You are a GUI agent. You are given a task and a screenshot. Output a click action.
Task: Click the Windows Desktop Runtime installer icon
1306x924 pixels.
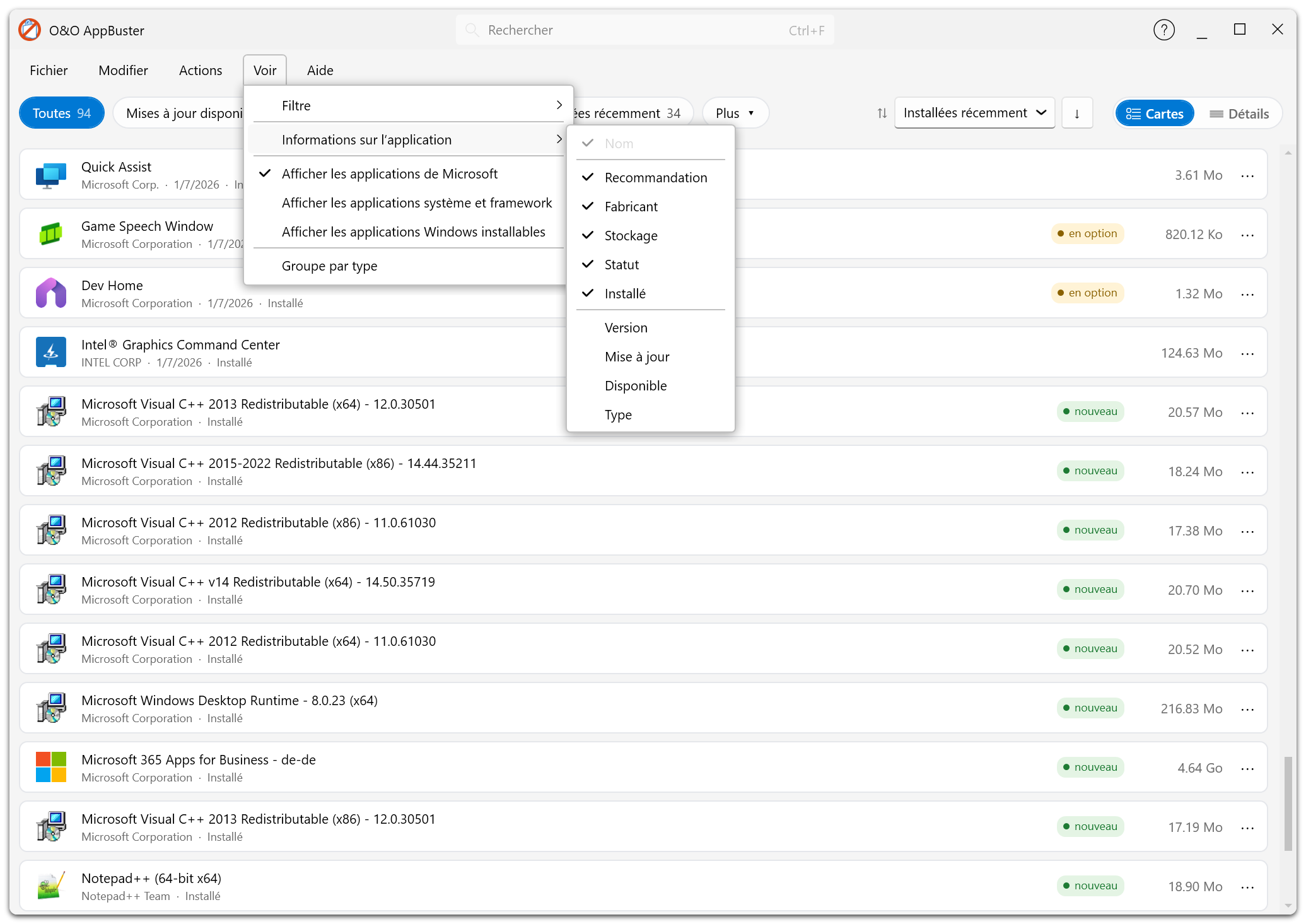click(x=51, y=708)
